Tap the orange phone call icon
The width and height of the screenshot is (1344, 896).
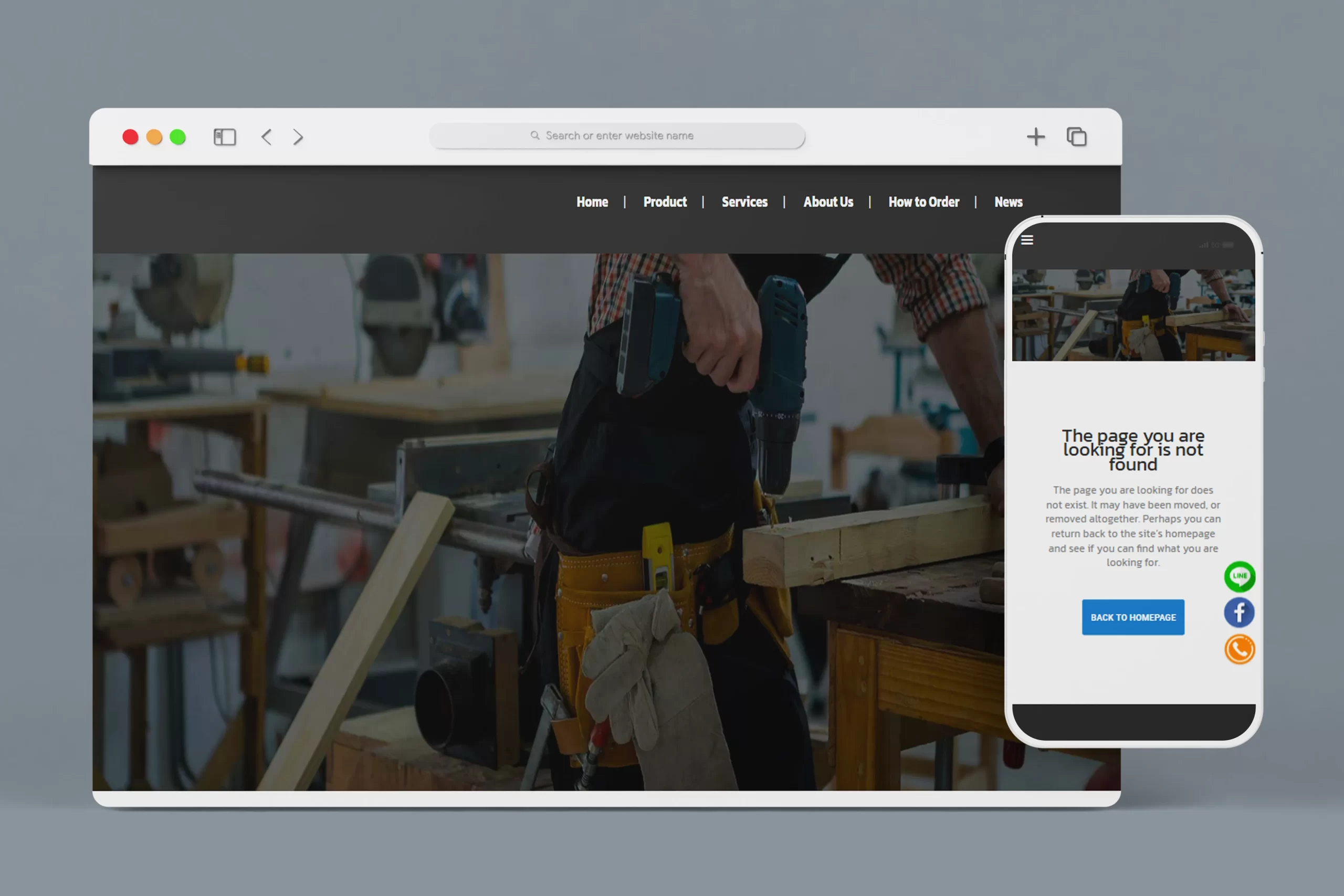click(x=1239, y=649)
